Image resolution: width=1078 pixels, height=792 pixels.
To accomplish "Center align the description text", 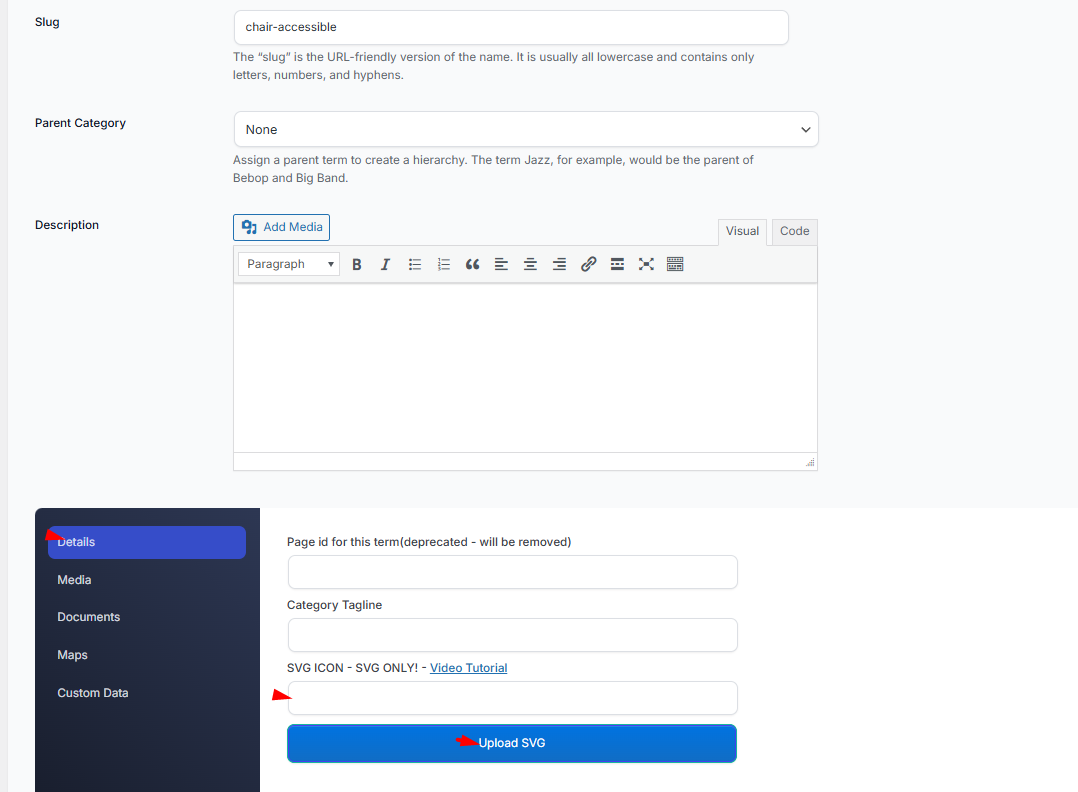I will (530, 264).
